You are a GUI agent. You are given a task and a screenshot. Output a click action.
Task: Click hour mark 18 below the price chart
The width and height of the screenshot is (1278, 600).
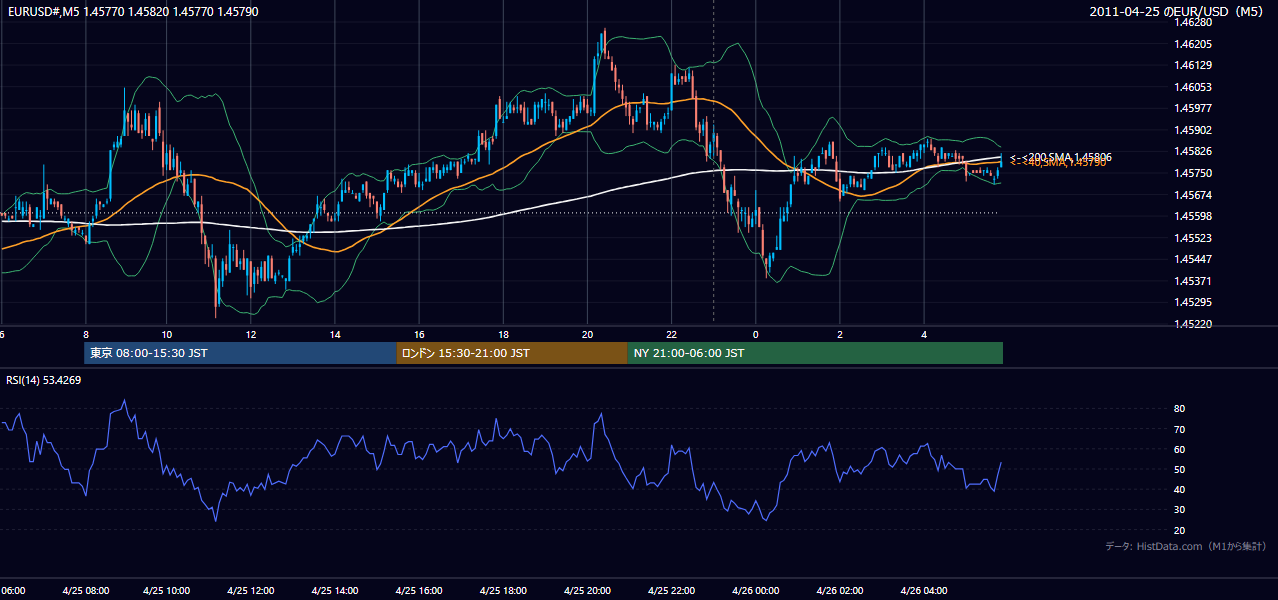coord(503,334)
